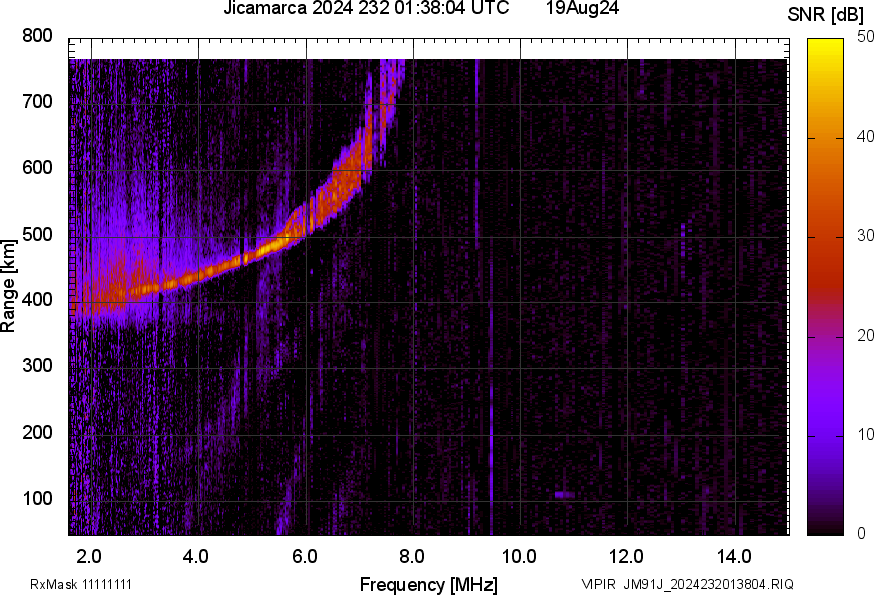Viewport: 874px width, 595px height.
Task: Click the 'Frequency [MHz]' axis label
Action: [429, 584]
